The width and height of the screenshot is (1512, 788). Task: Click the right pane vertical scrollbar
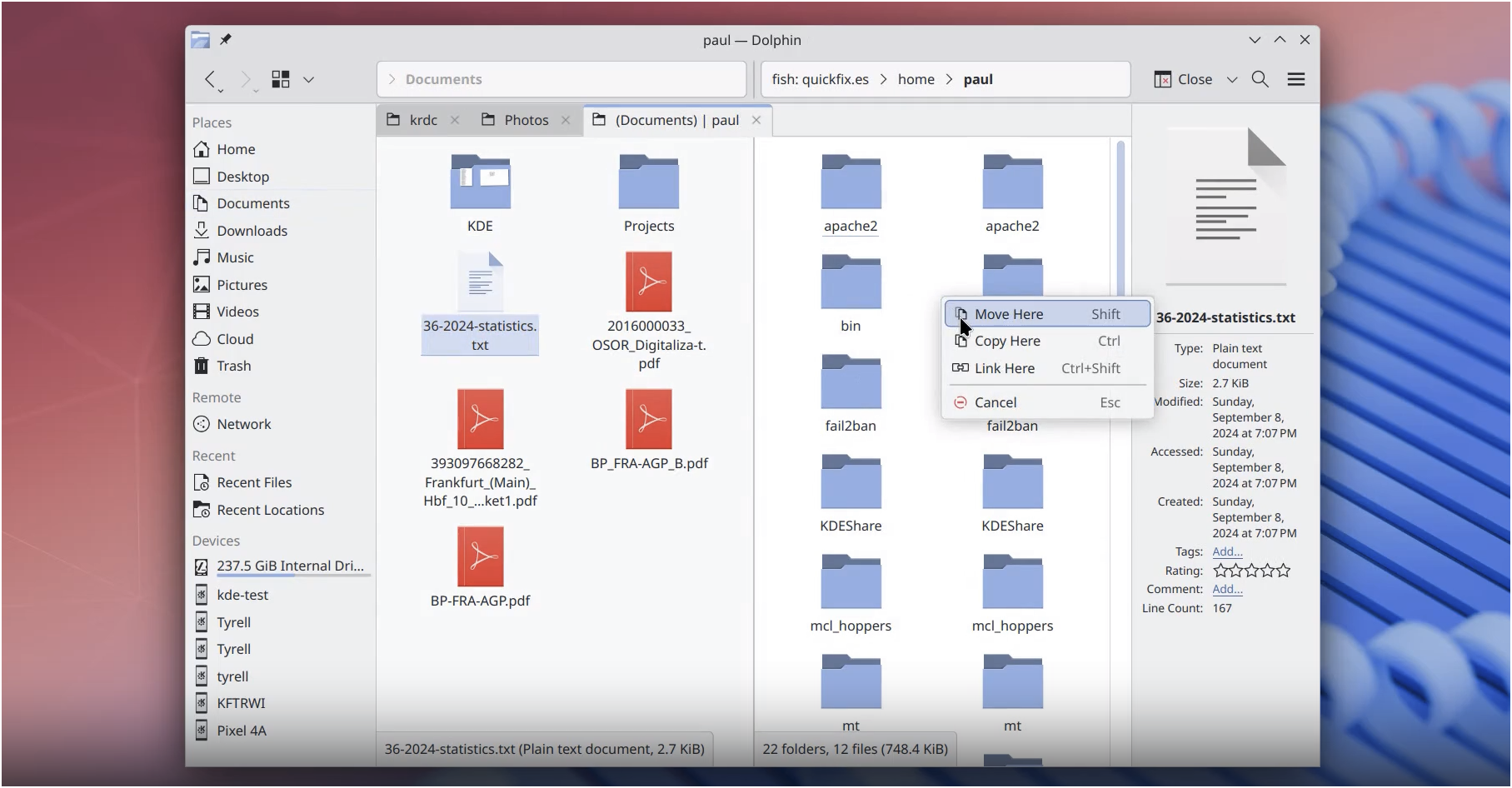click(1120, 218)
